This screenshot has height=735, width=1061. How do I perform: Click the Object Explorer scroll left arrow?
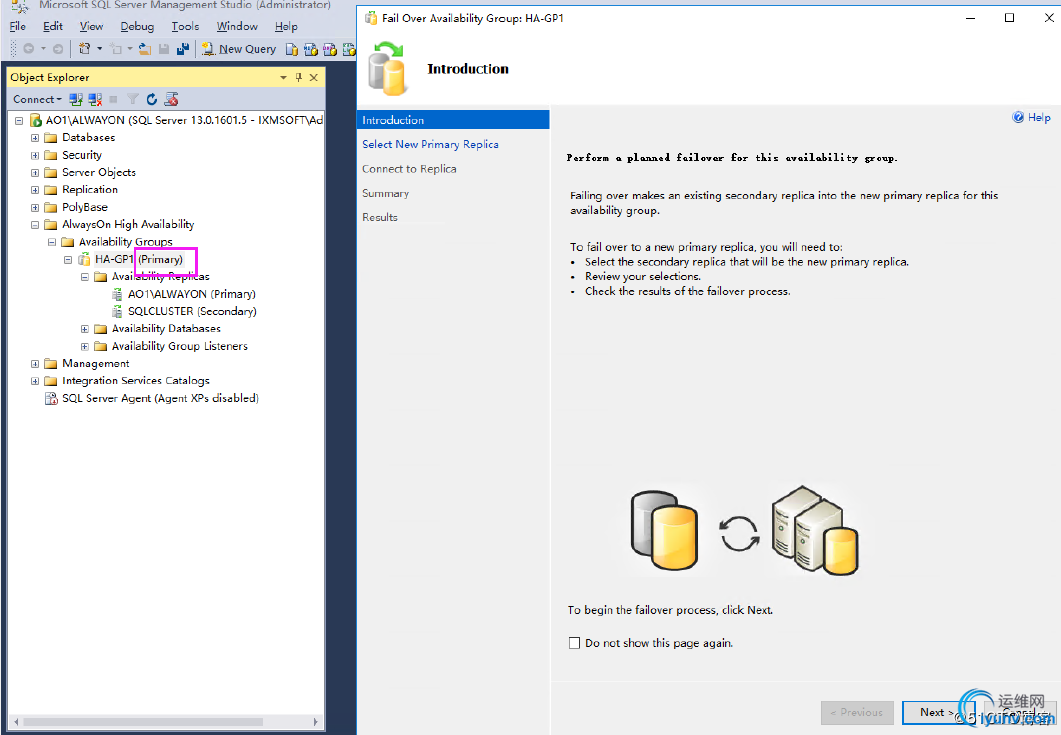click(16, 721)
